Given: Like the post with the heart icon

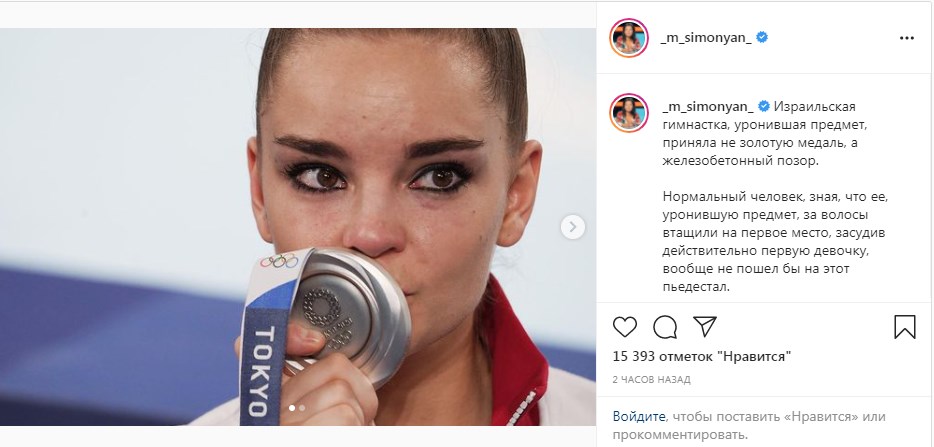Looking at the screenshot, I should pos(625,327).
